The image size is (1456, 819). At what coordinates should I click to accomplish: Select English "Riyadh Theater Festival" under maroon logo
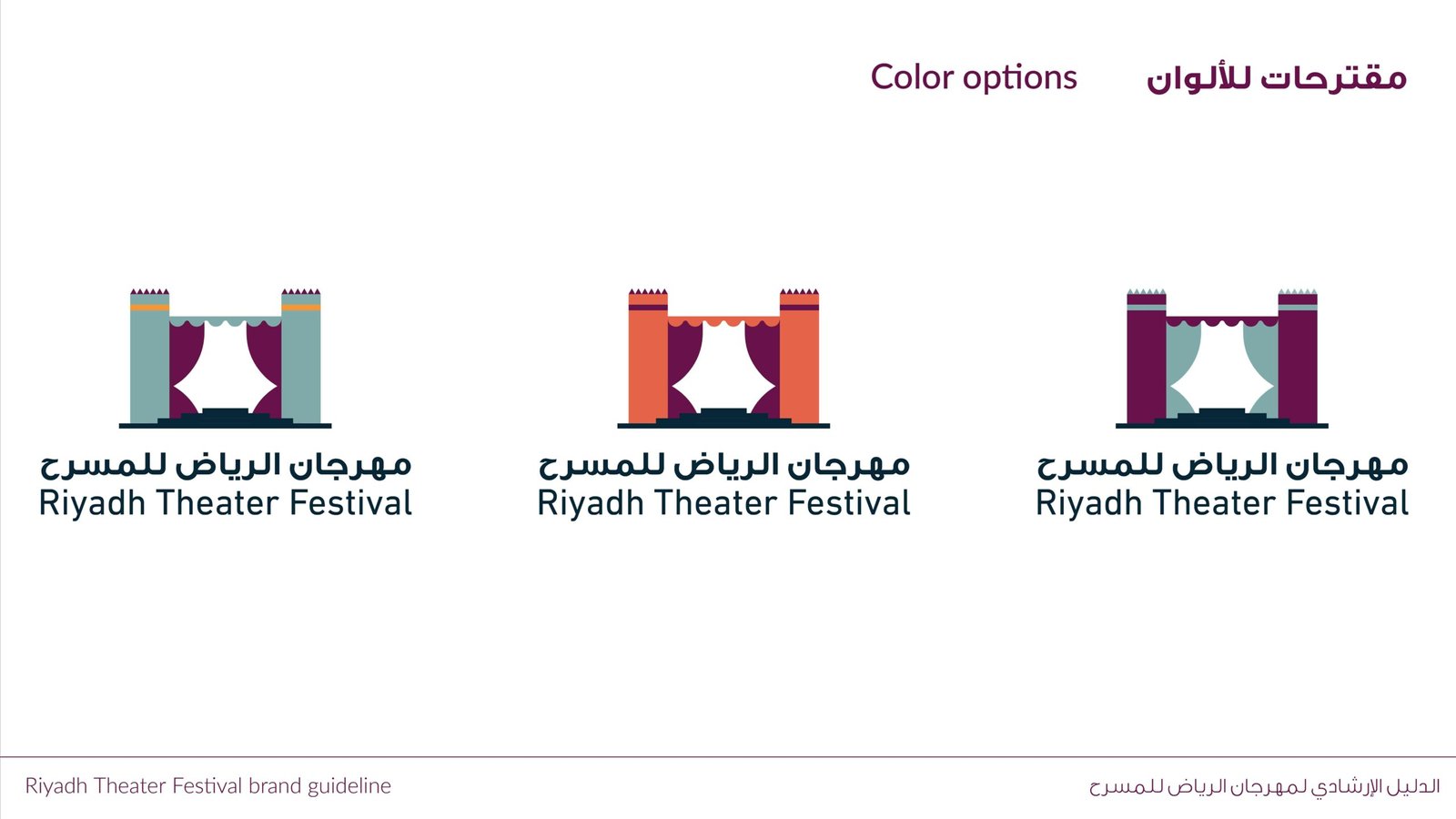click(x=1222, y=503)
